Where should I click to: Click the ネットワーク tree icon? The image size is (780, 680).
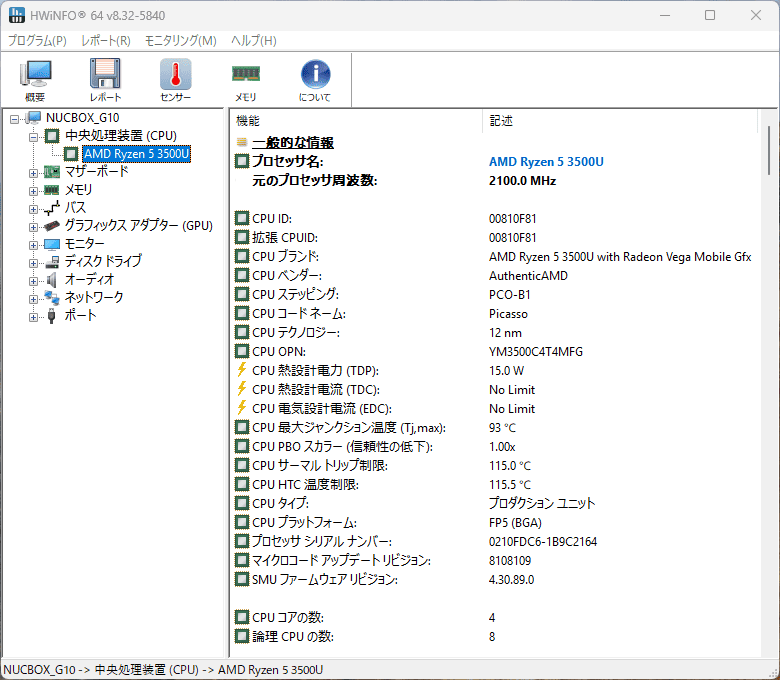pos(52,298)
